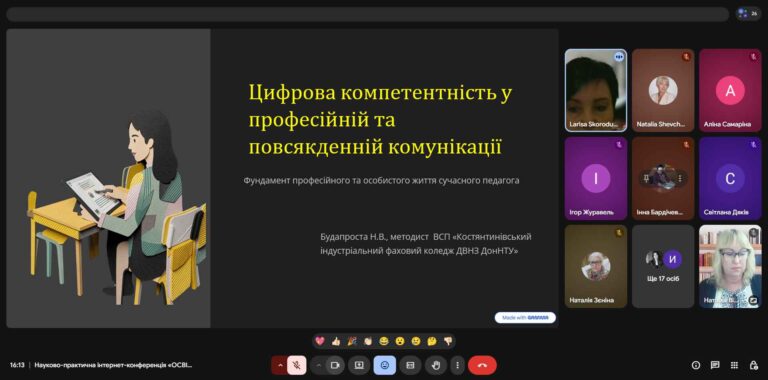Click picture-in-picture icon on bottom-right webcam tile
The image size is (768, 380).
click(x=753, y=300)
